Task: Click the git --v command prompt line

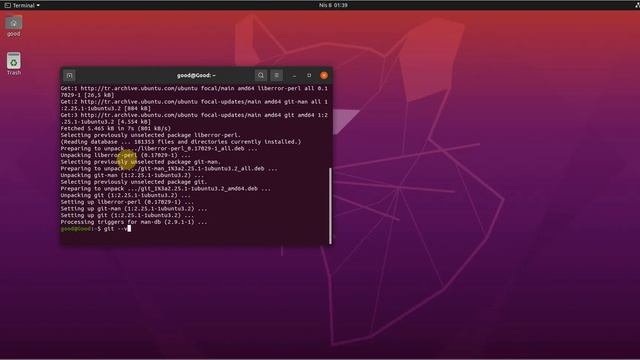Action: 96,229
